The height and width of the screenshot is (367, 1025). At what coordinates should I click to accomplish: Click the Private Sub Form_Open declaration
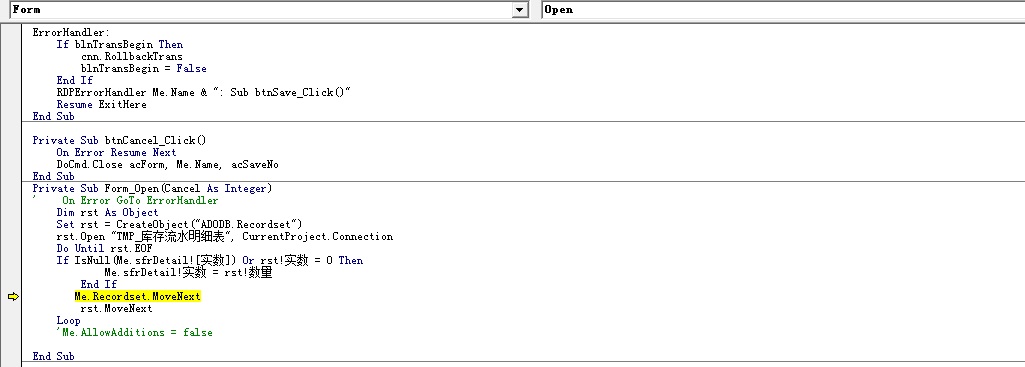click(x=152, y=188)
